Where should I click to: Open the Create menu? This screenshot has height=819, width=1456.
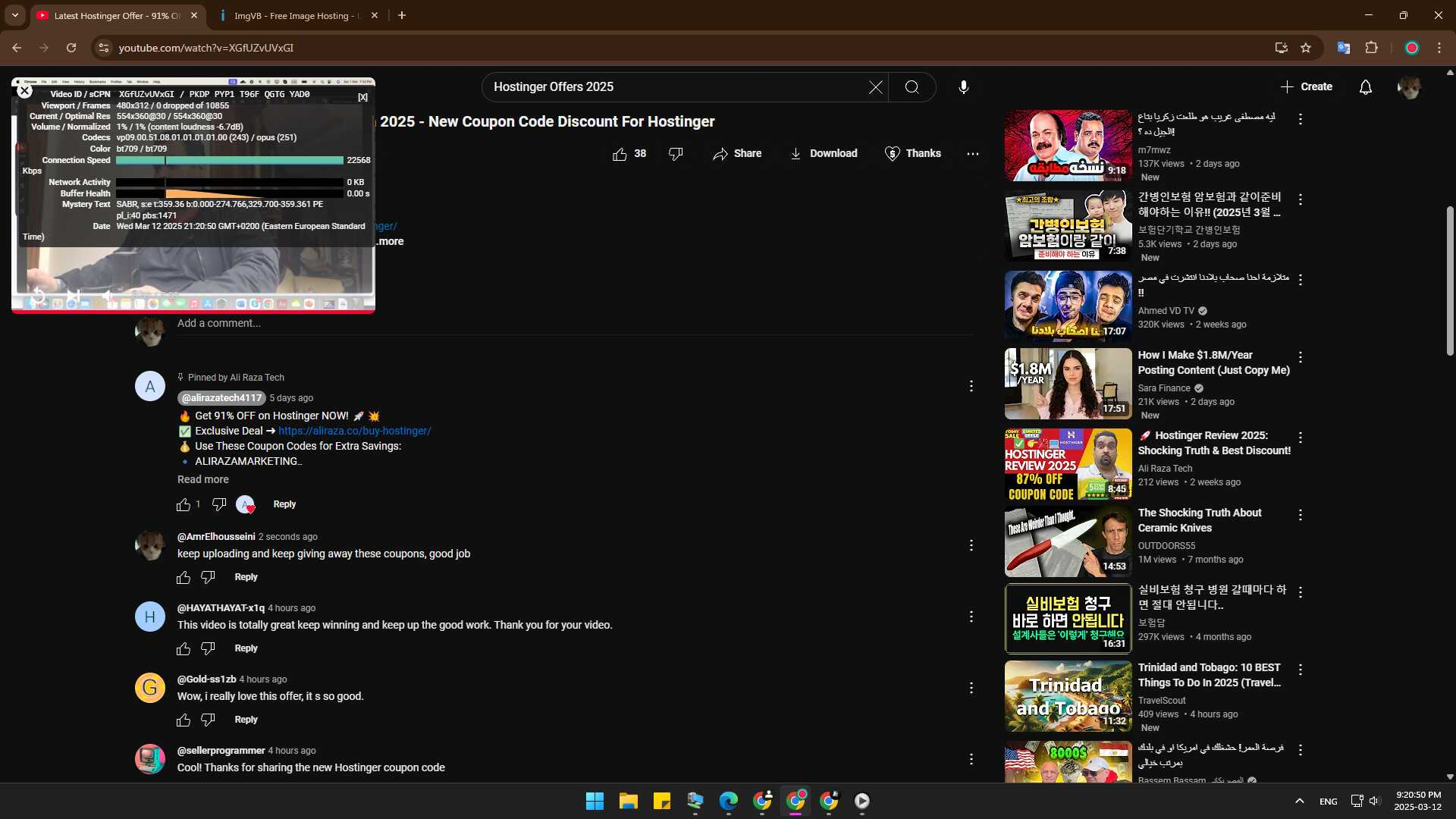(x=1306, y=86)
